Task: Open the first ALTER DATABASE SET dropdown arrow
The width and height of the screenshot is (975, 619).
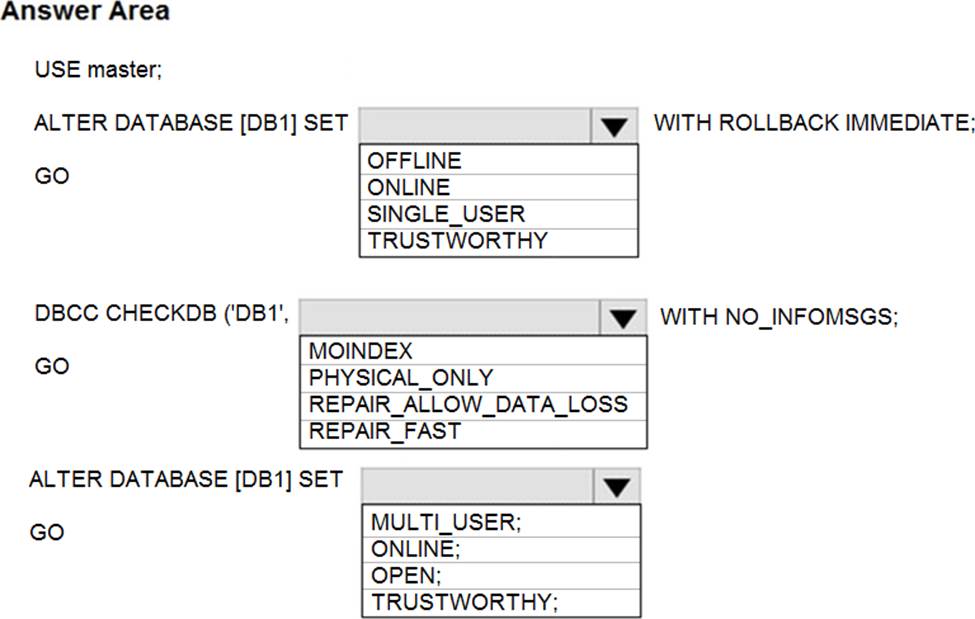Action: [615, 126]
